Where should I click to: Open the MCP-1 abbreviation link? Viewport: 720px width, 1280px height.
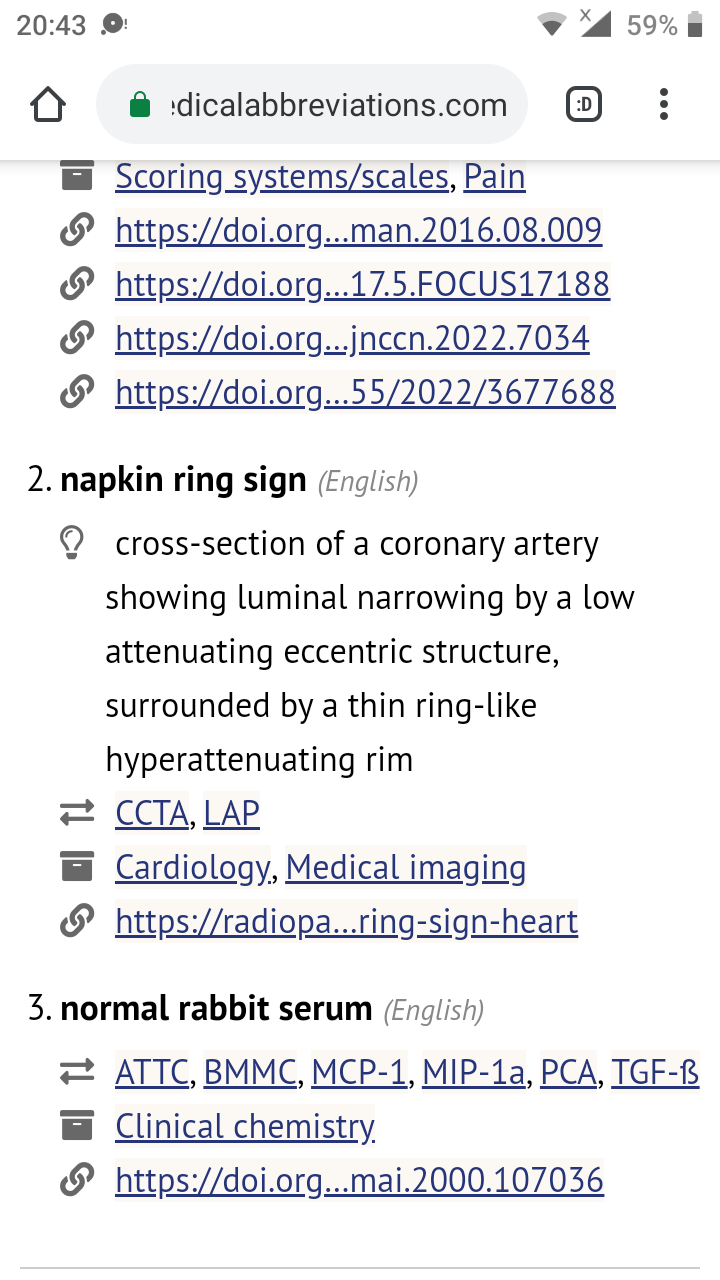[x=359, y=1073]
